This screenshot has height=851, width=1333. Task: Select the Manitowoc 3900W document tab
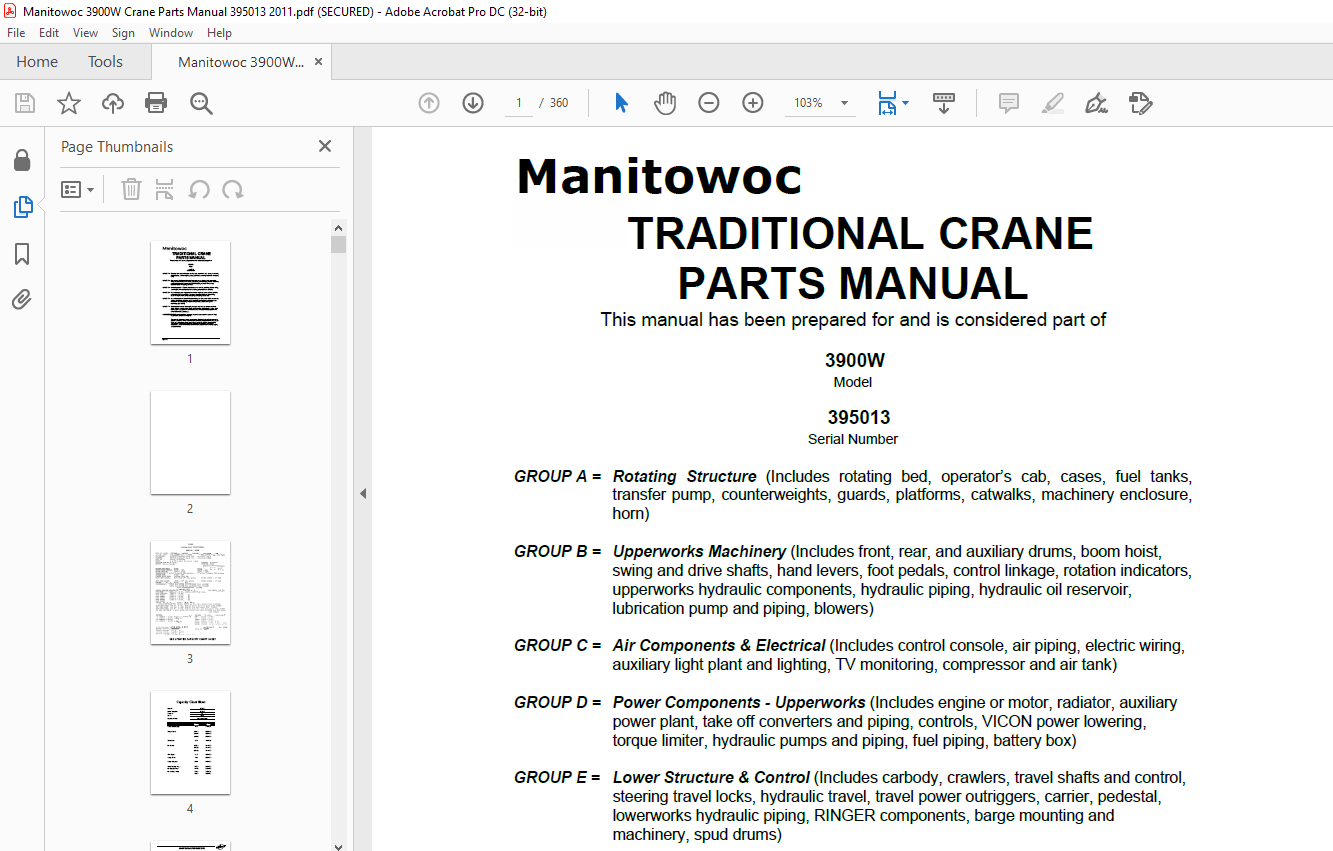pos(241,62)
